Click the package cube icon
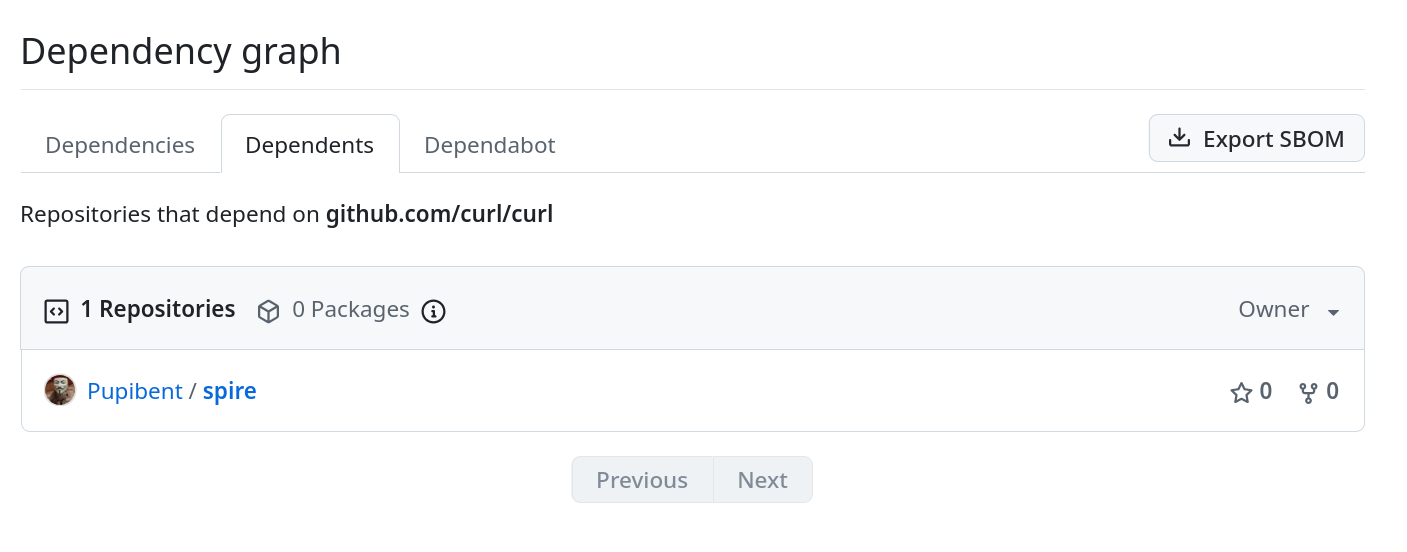 268,311
